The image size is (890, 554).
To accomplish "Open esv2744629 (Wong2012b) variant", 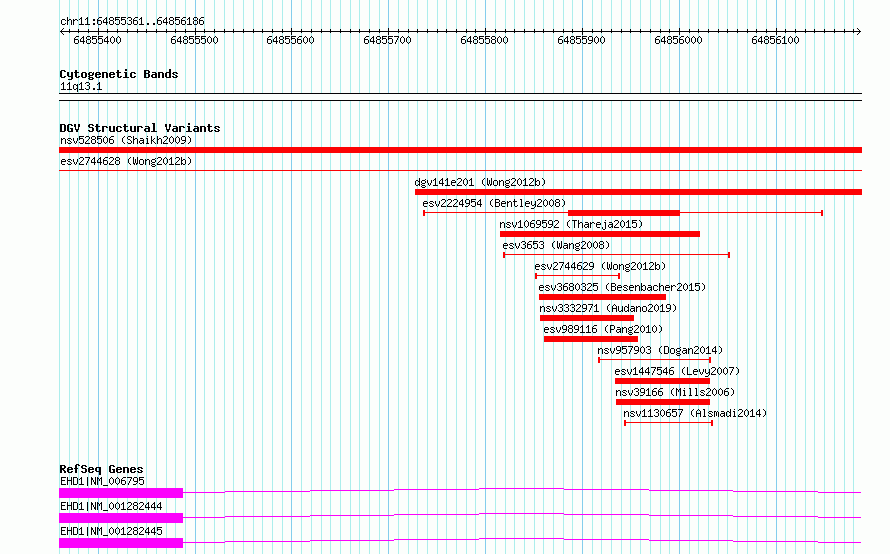I will [600, 266].
